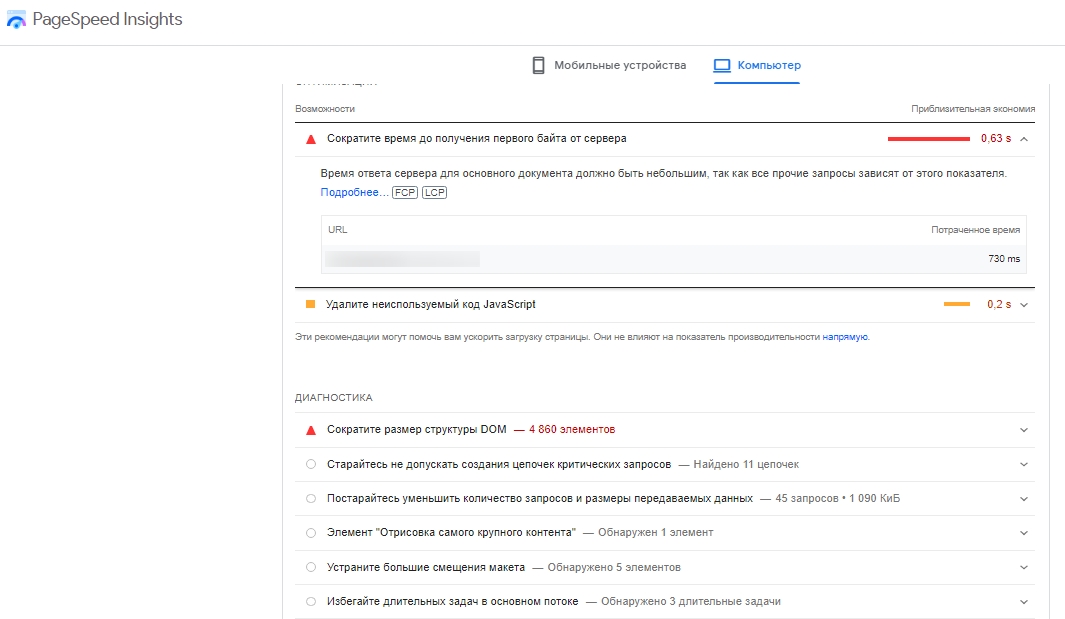Image resolution: width=1065 pixels, height=619 pixels.
Task: Click the red 0,63 s savings bar
Action: click(x=928, y=139)
